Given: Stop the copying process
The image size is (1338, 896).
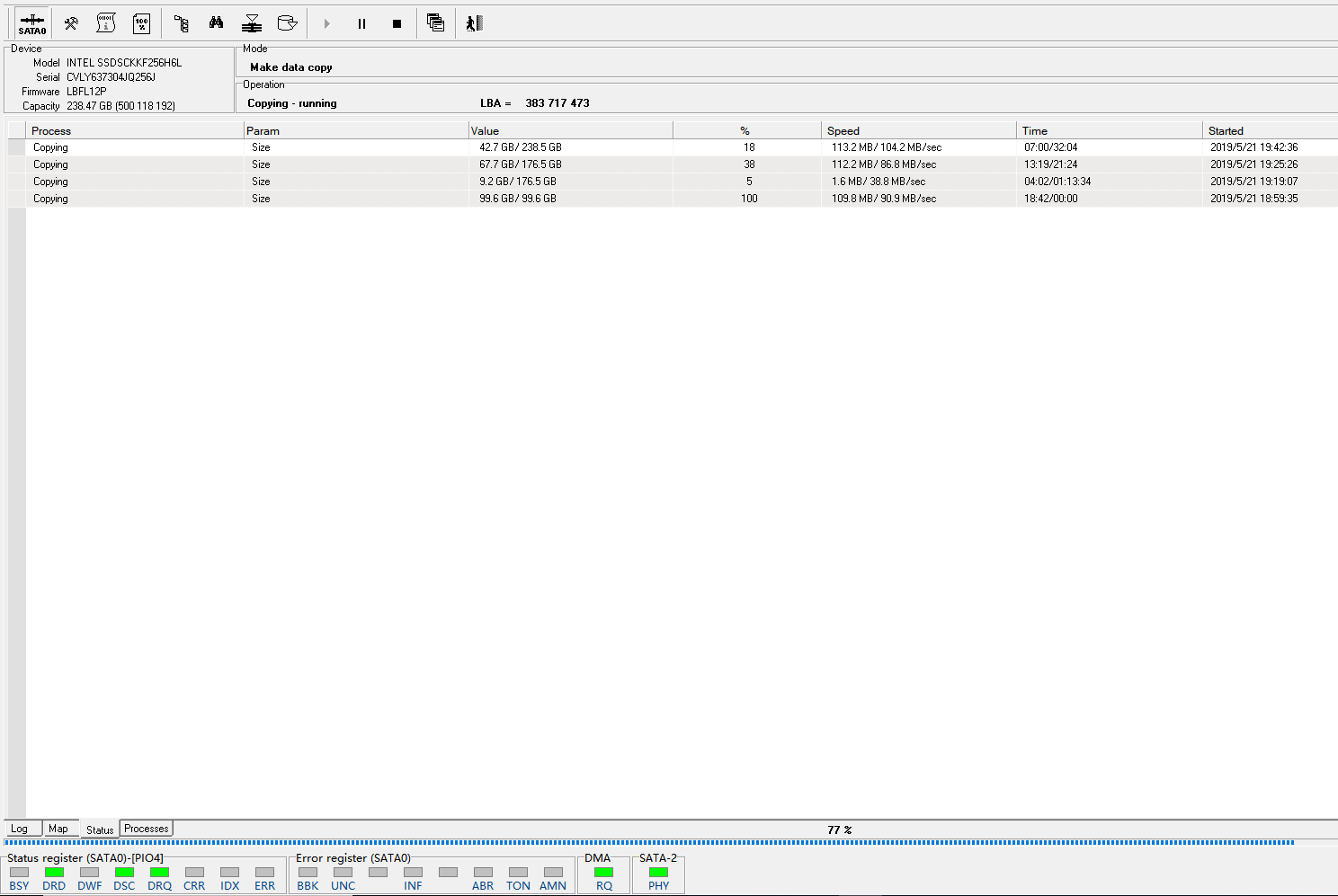Looking at the screenshot, I should 397,24.
